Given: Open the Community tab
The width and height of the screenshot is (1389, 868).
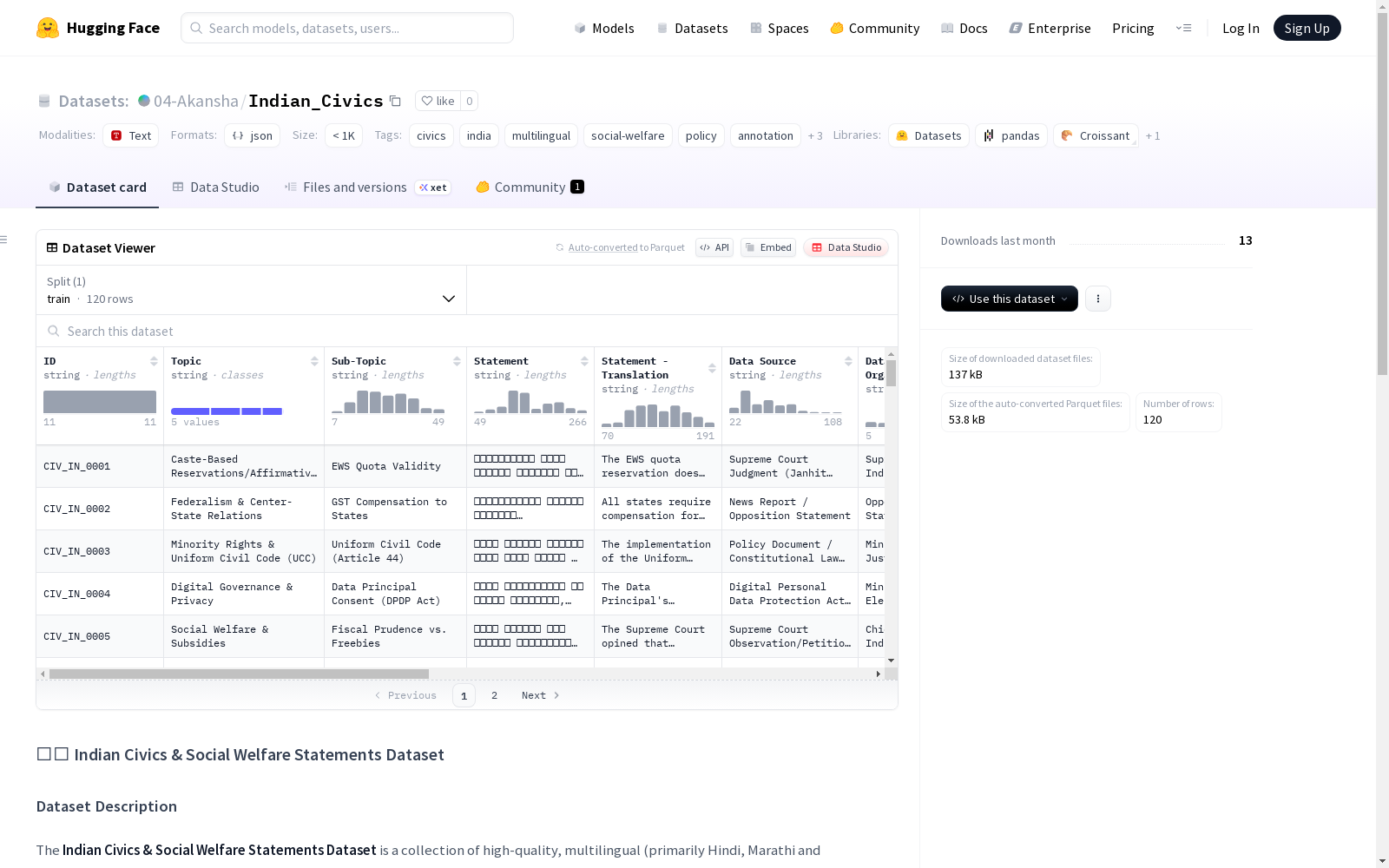Looking at the screenshot, I should [530, 187].
